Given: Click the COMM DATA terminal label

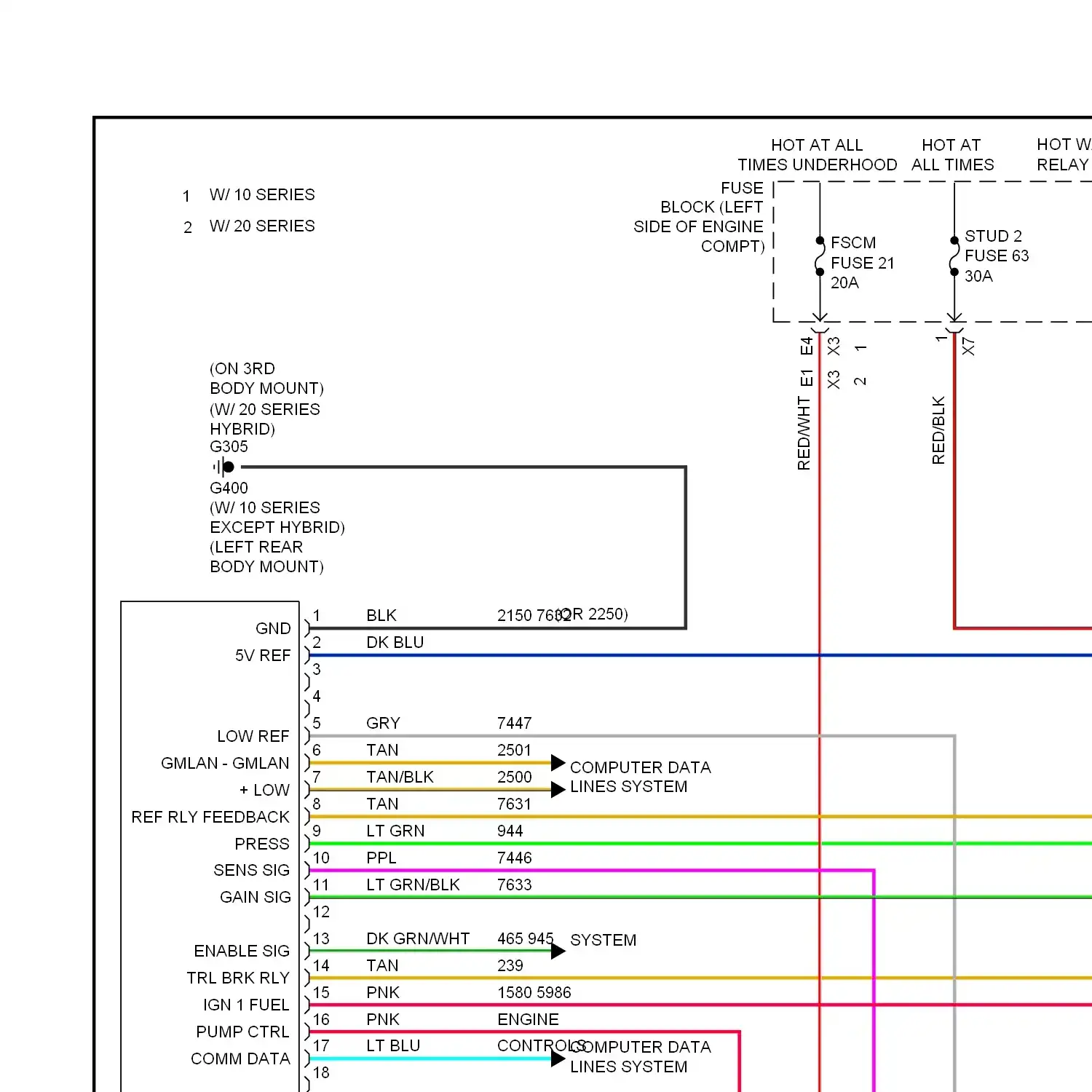Looking at the screenshot, I should pyautogui.click(x=240, y=1059).
